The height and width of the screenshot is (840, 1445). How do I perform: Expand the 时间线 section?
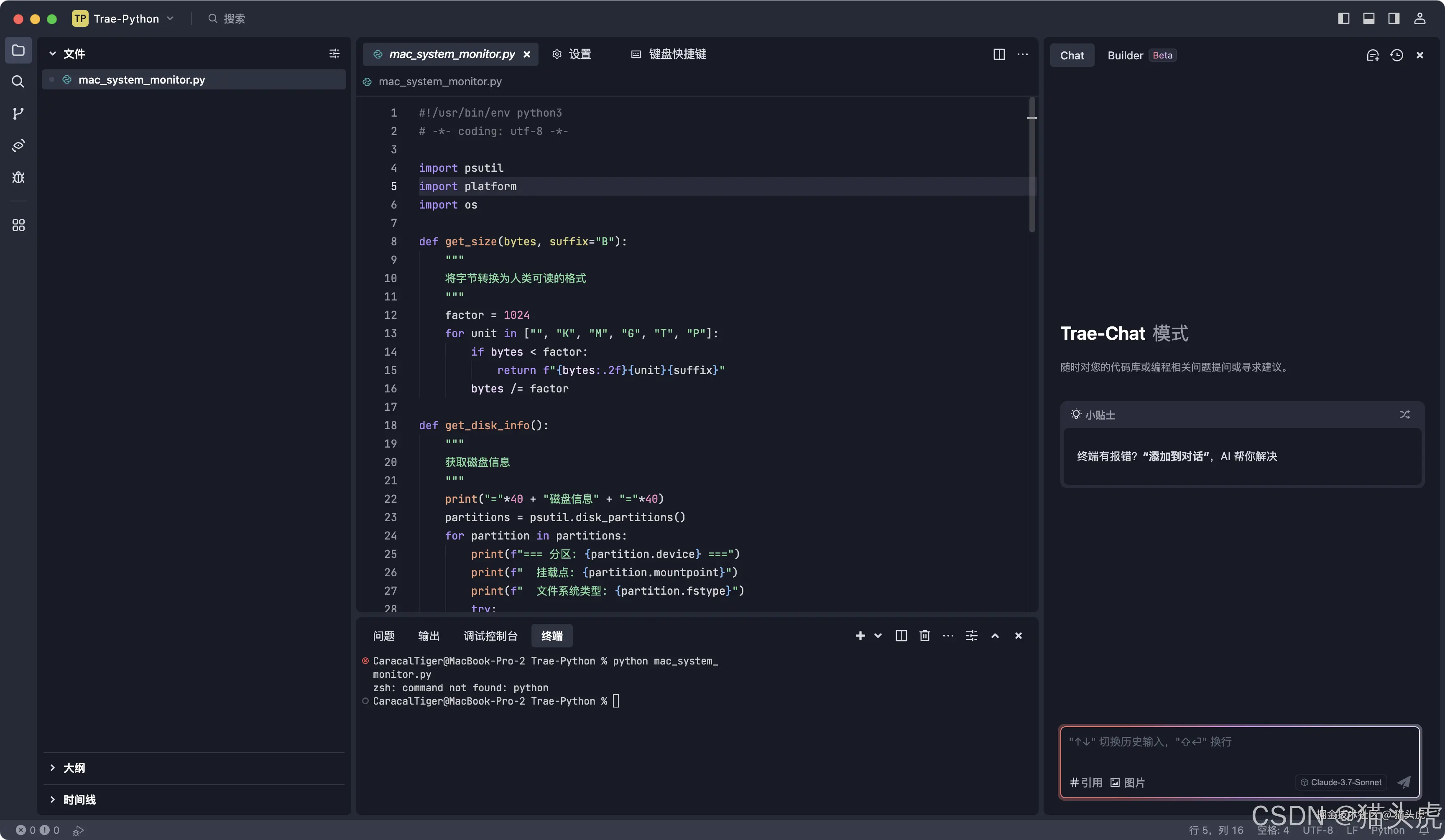click(x=52, y=799)
